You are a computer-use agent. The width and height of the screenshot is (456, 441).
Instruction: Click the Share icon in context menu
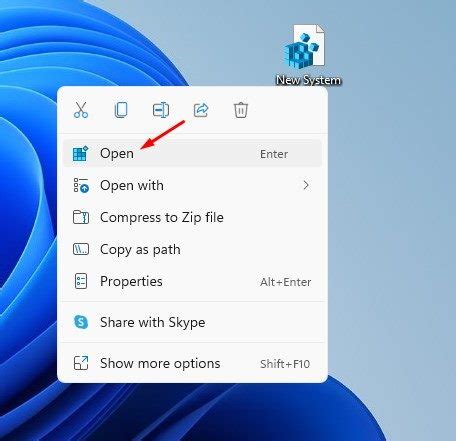point(201,110)
